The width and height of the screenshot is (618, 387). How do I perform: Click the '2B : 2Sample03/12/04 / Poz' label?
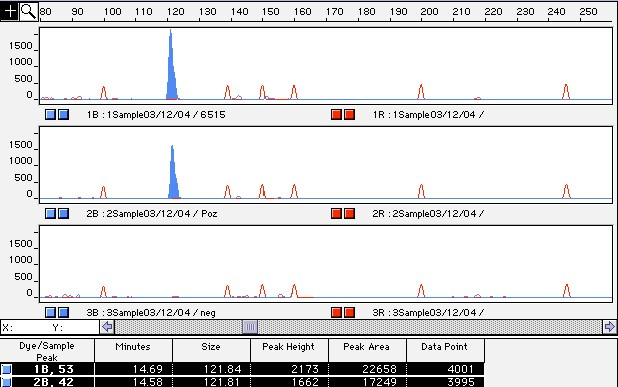tap(152, 214)
